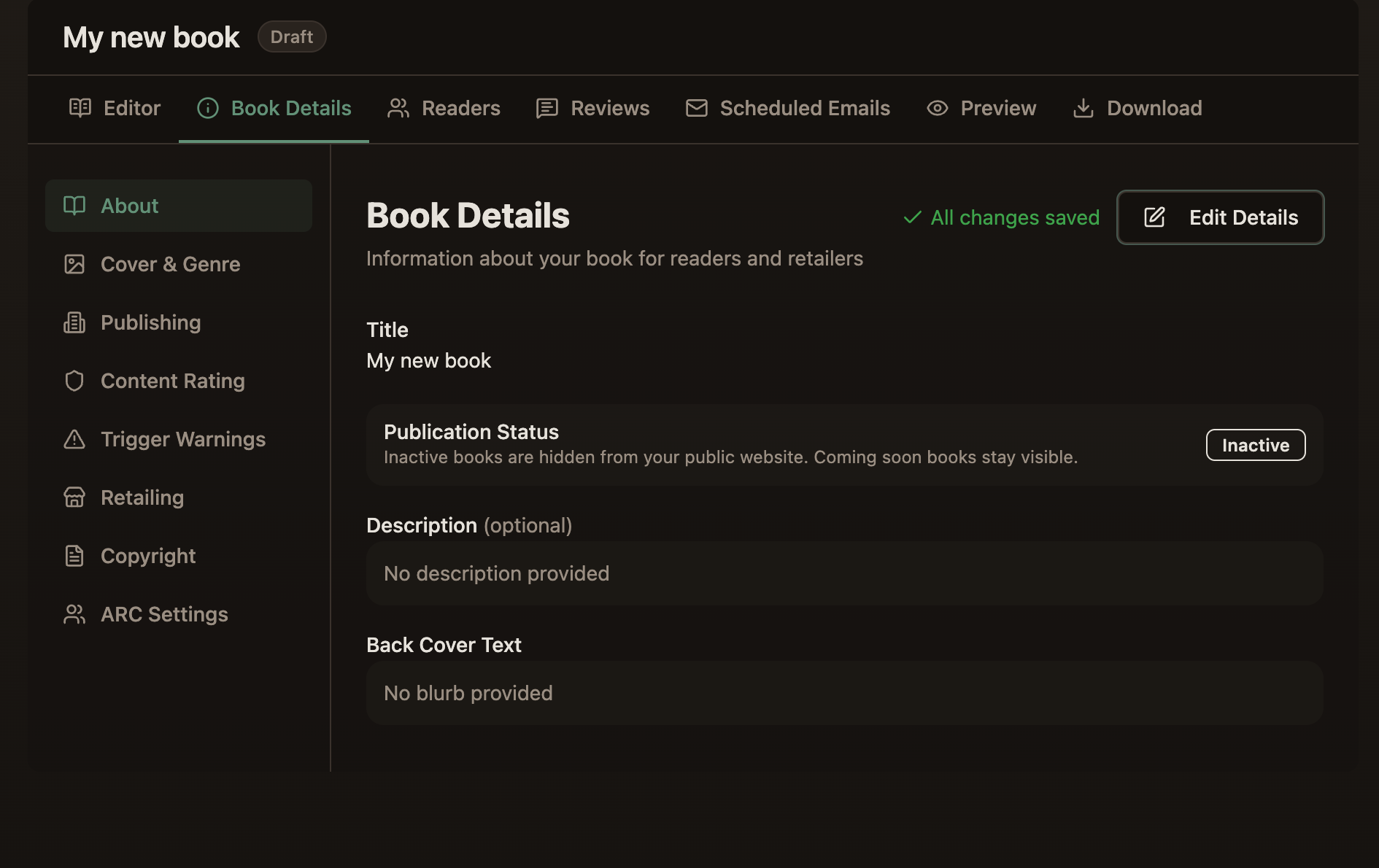
Task: Click the Publishing building icon
Action: (74, 322)
